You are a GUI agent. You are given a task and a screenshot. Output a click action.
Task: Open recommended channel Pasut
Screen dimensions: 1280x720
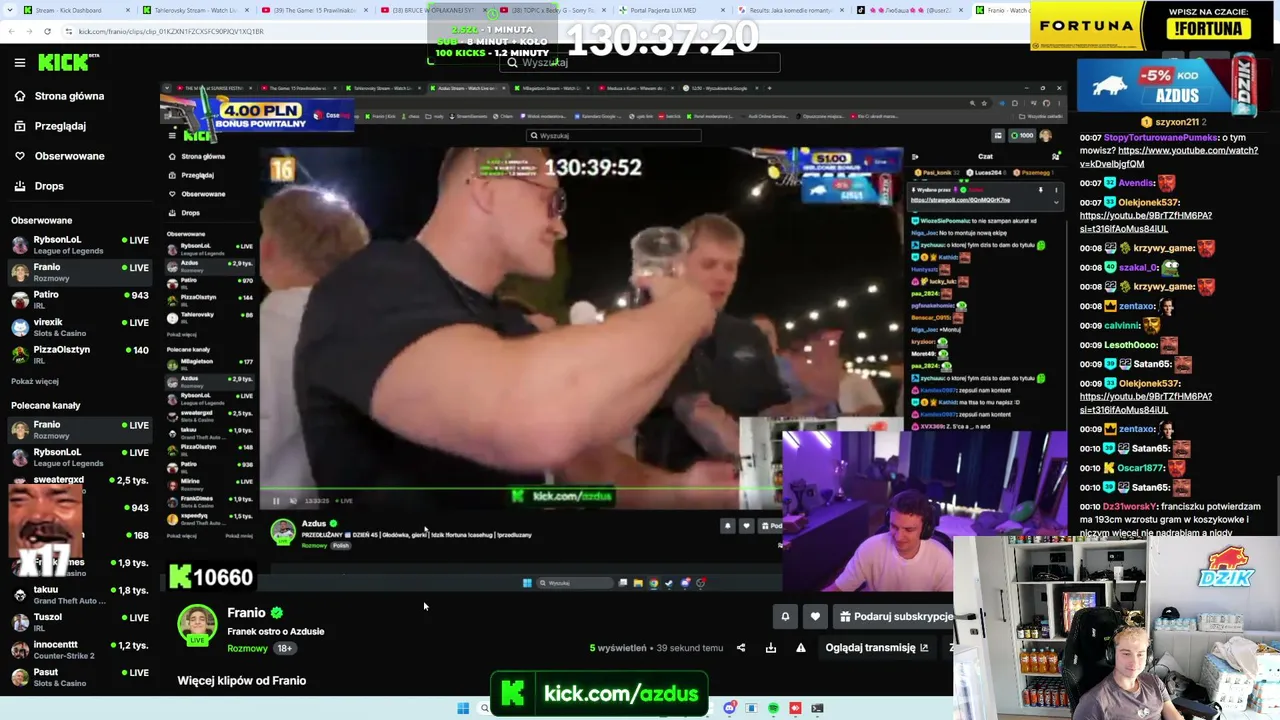[80, 677]
